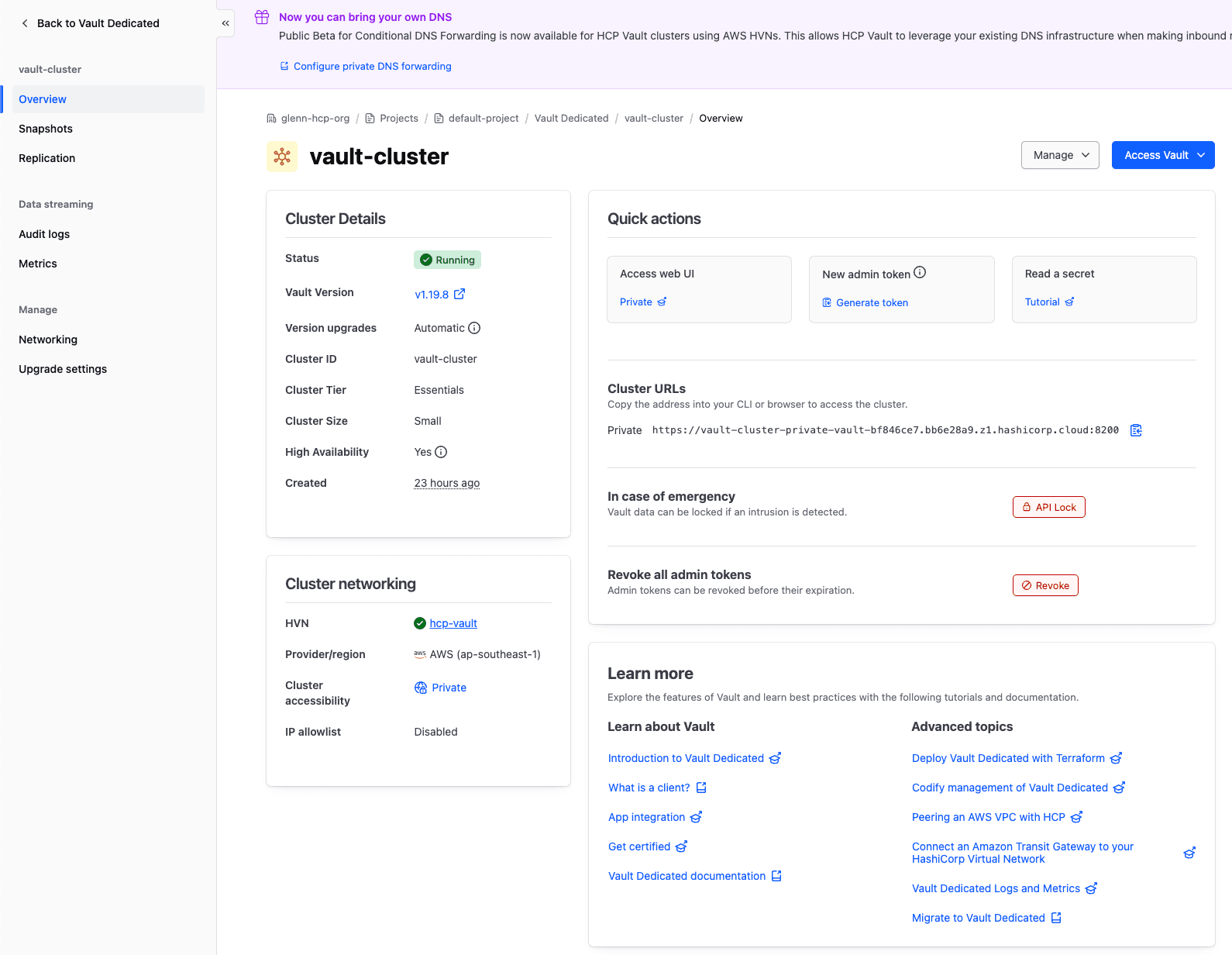Collapse the sidebar with the double-chevron icon

[225, 23]
